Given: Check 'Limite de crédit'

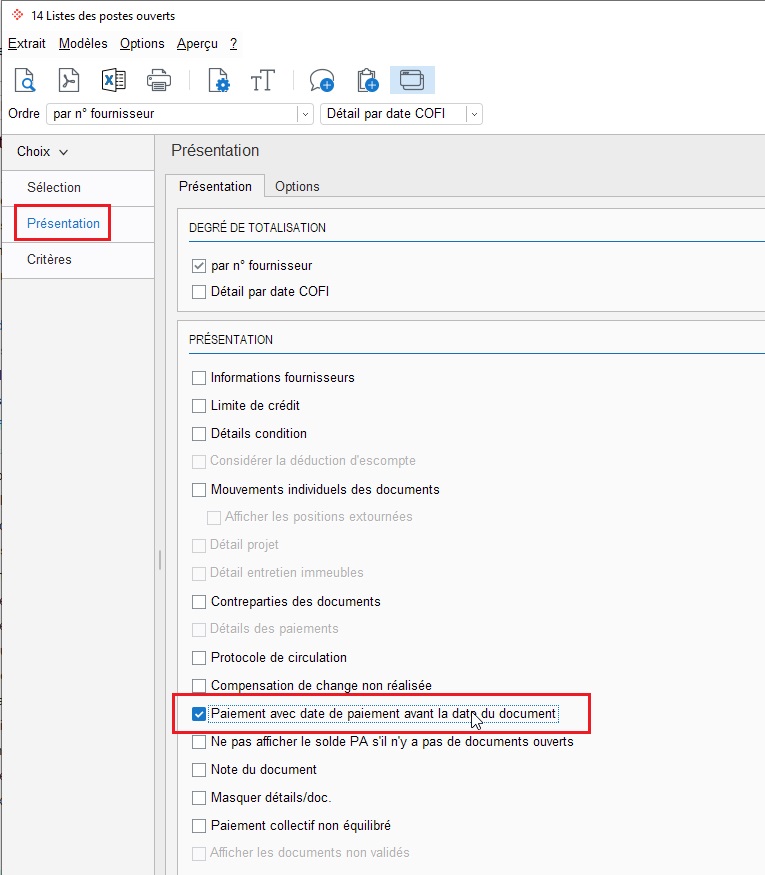Looking at the screenshot, I should click(199, 406).
